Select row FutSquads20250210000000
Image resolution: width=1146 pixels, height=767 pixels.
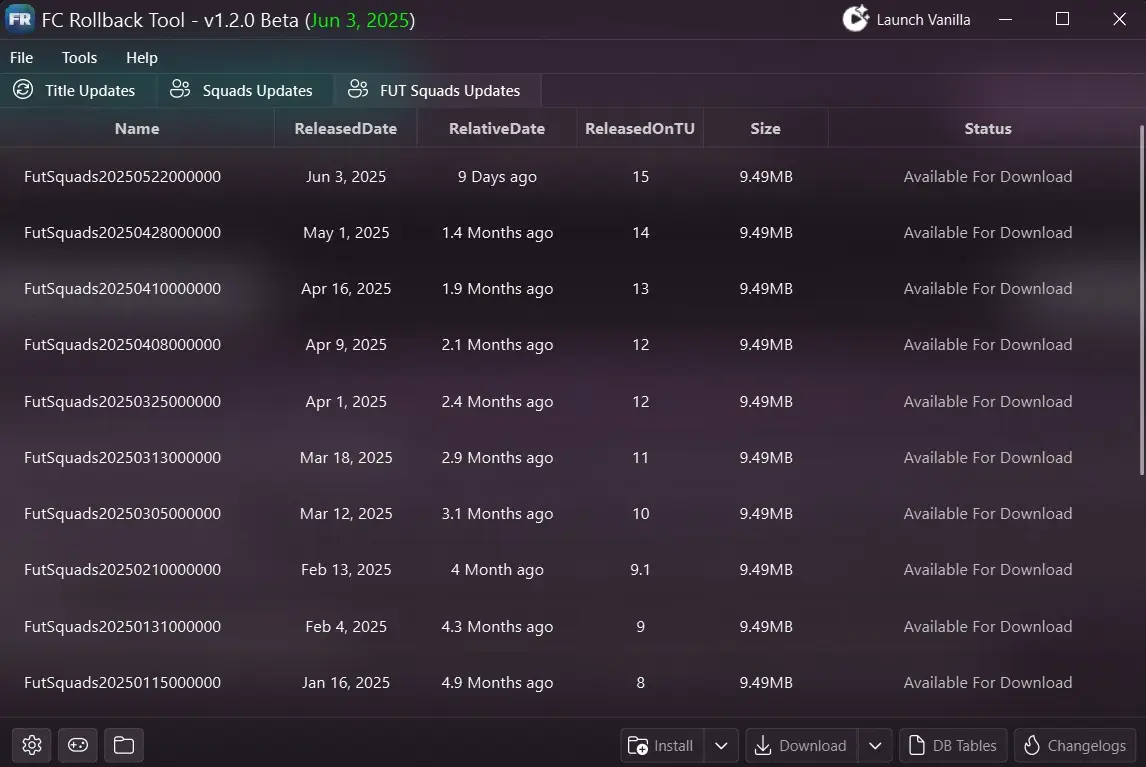click(x=569, y=570)
